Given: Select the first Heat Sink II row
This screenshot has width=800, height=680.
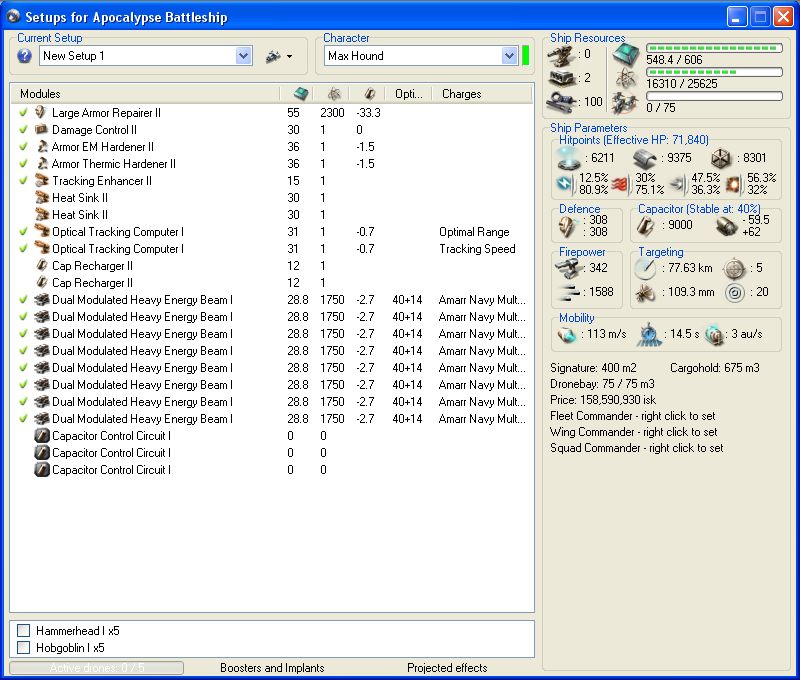Looking at the screenshot, I should pyautogui.click(x=80, y=198).
